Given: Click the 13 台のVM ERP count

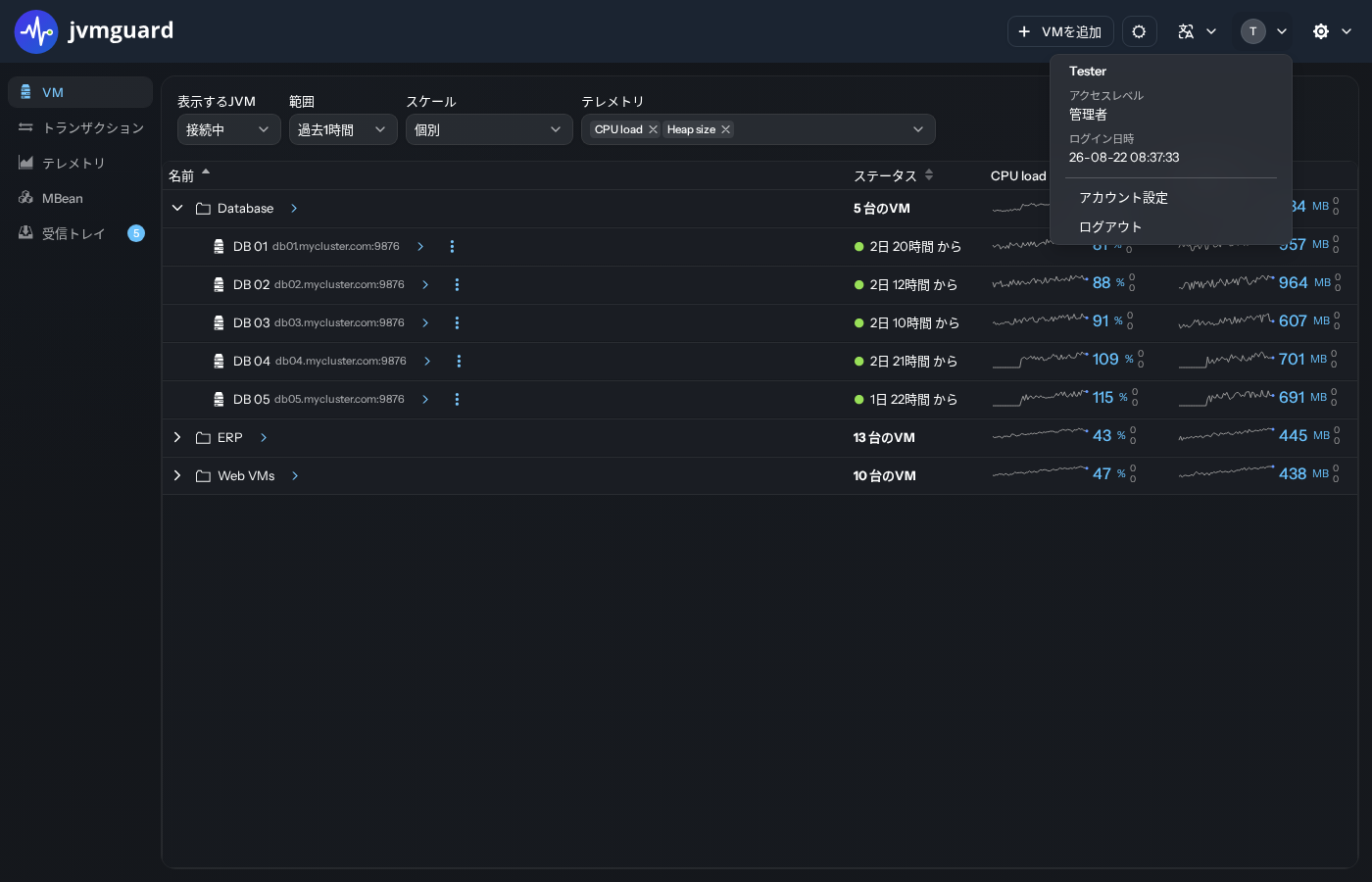Looking at the screenshot, I should 884,438.
